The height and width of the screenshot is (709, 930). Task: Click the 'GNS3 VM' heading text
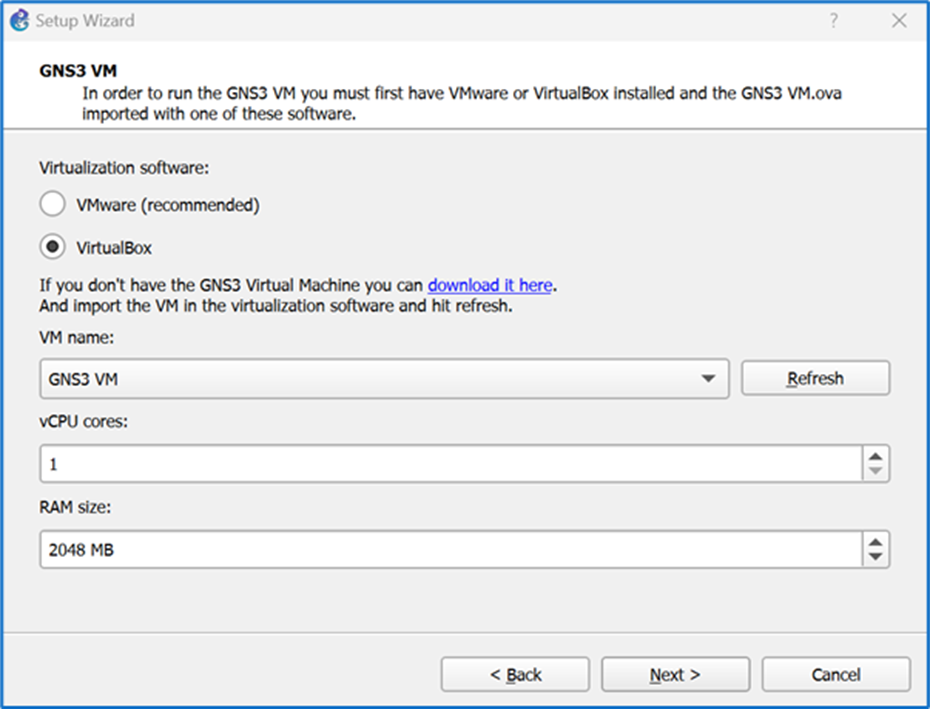[x=78, y=71]
